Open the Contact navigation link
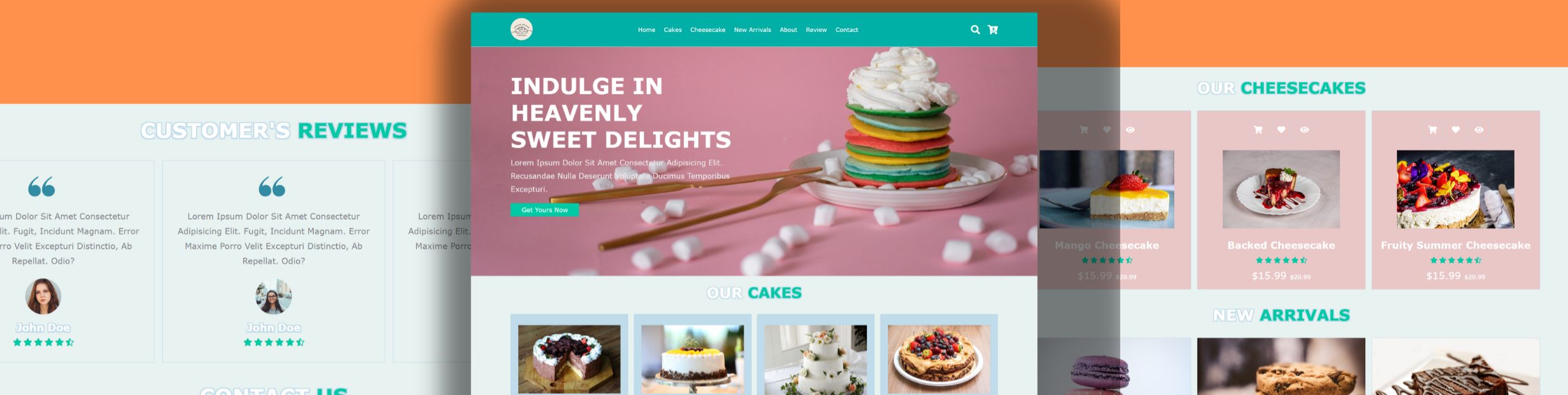The height and width of the screenshot is (395, 1568). [846, 30]
